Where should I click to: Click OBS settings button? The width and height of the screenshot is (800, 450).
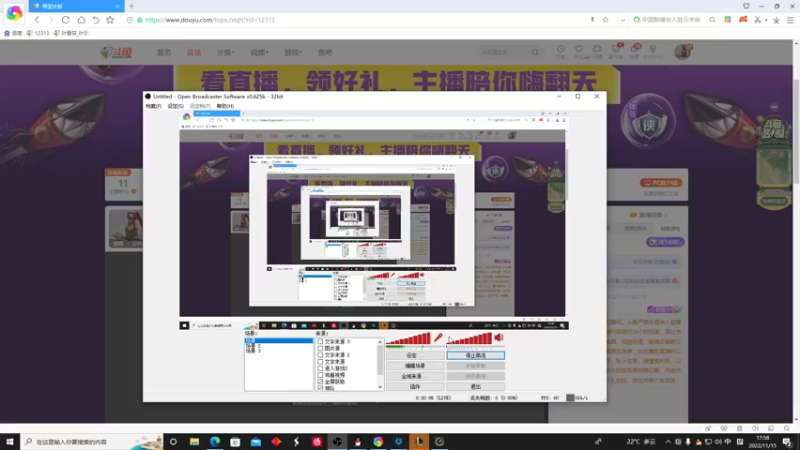coord(415,355)
